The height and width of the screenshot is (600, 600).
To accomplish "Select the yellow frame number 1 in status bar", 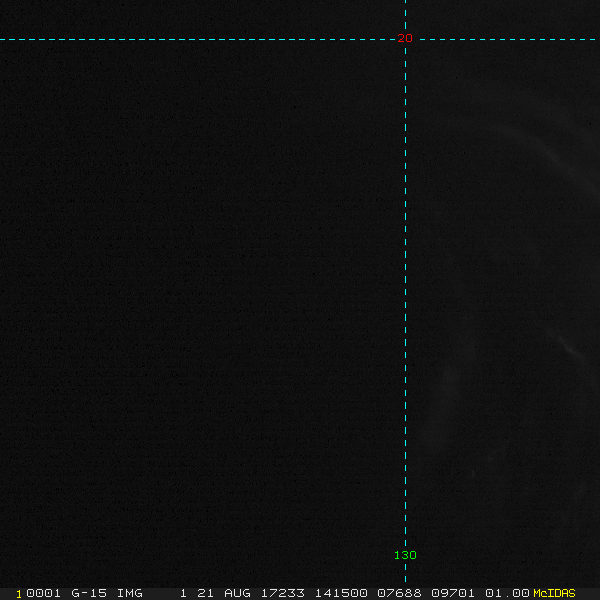I will click(19, 594).
